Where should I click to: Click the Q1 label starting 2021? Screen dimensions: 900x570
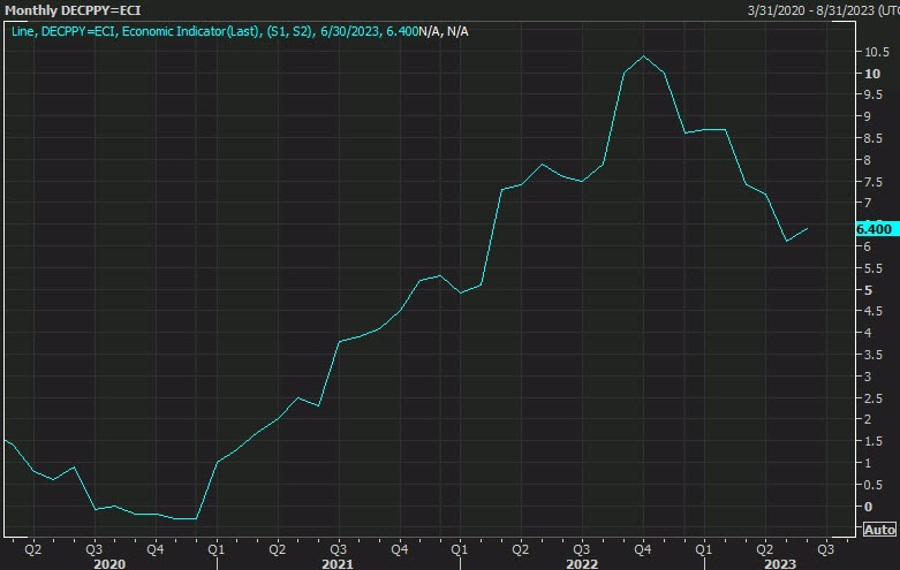(216, 549)
